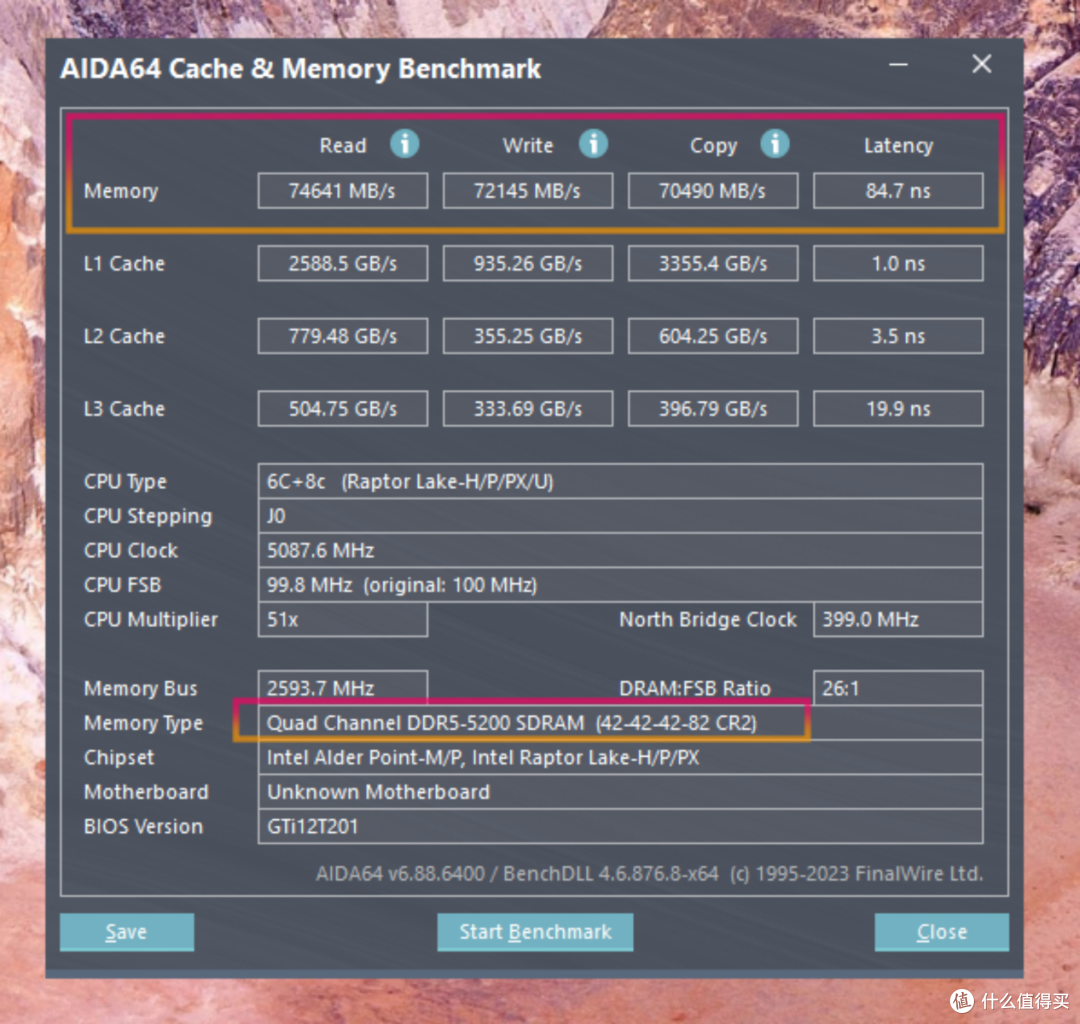Open the Copy column info icon
Screen dimensions: 1080x1024
tap(775, 144)
